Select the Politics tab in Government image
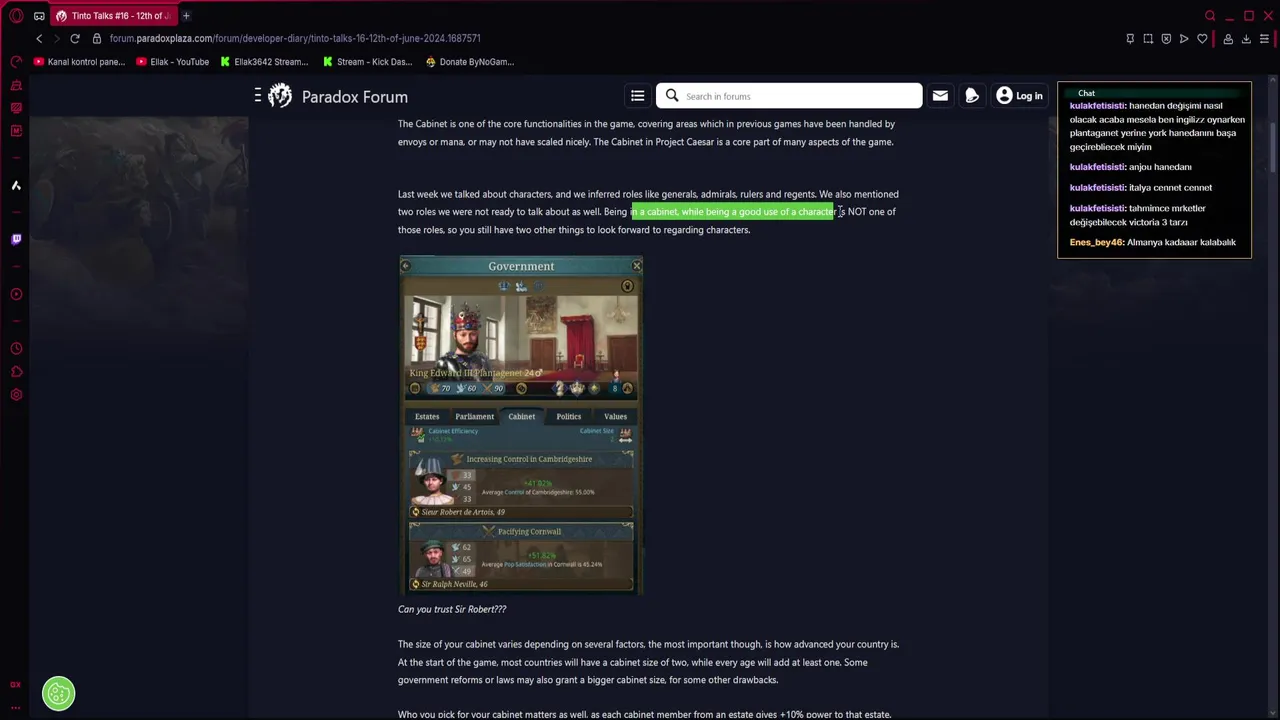1280x720 pixels. click(568, 416)
